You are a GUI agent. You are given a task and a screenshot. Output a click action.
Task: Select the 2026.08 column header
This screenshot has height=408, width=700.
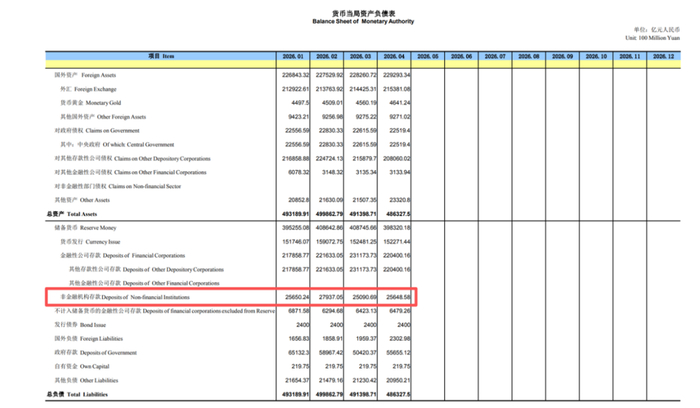pyautogui.click(x=529, y=56)
